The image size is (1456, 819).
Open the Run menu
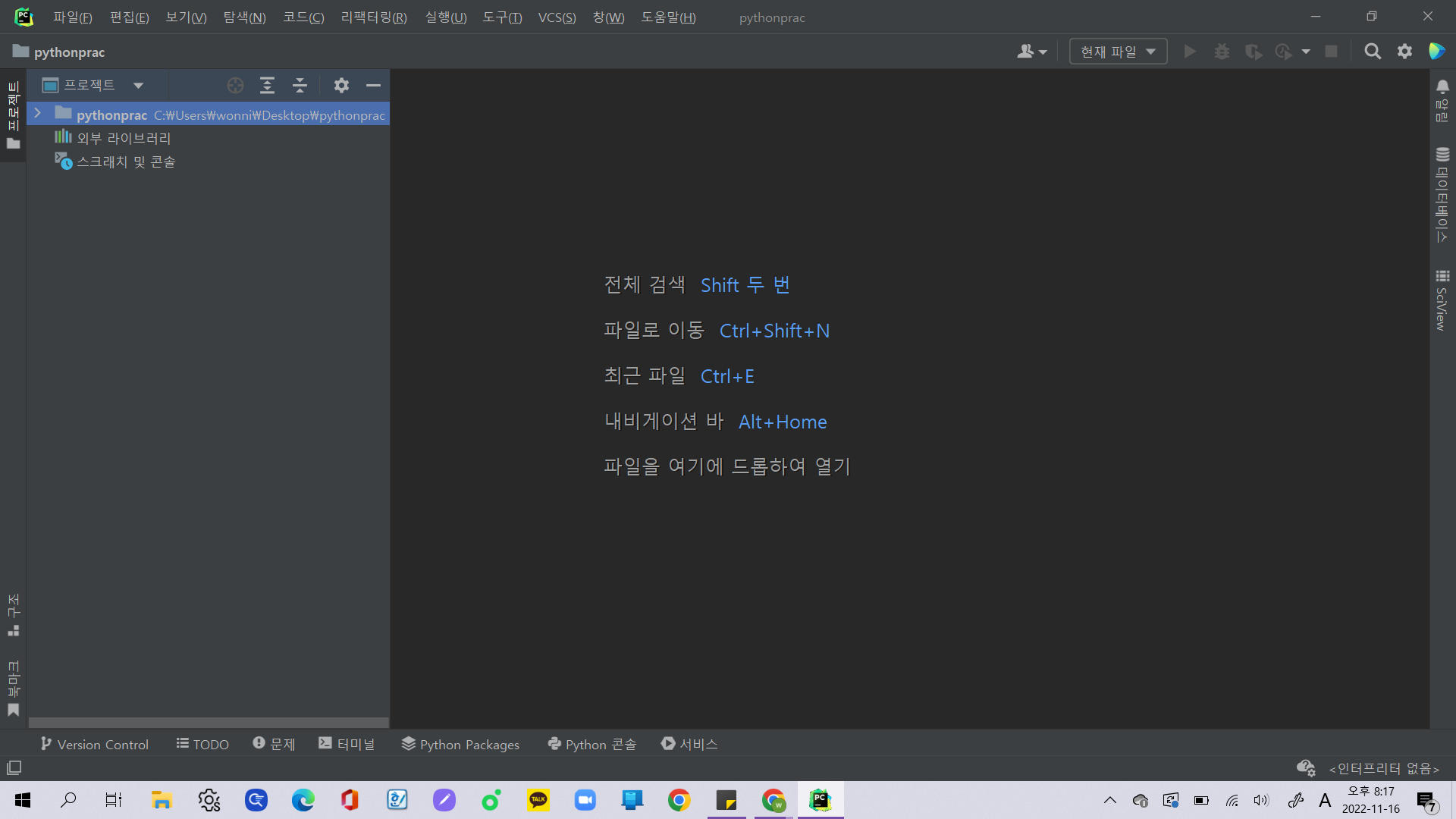tap(446, 17)
